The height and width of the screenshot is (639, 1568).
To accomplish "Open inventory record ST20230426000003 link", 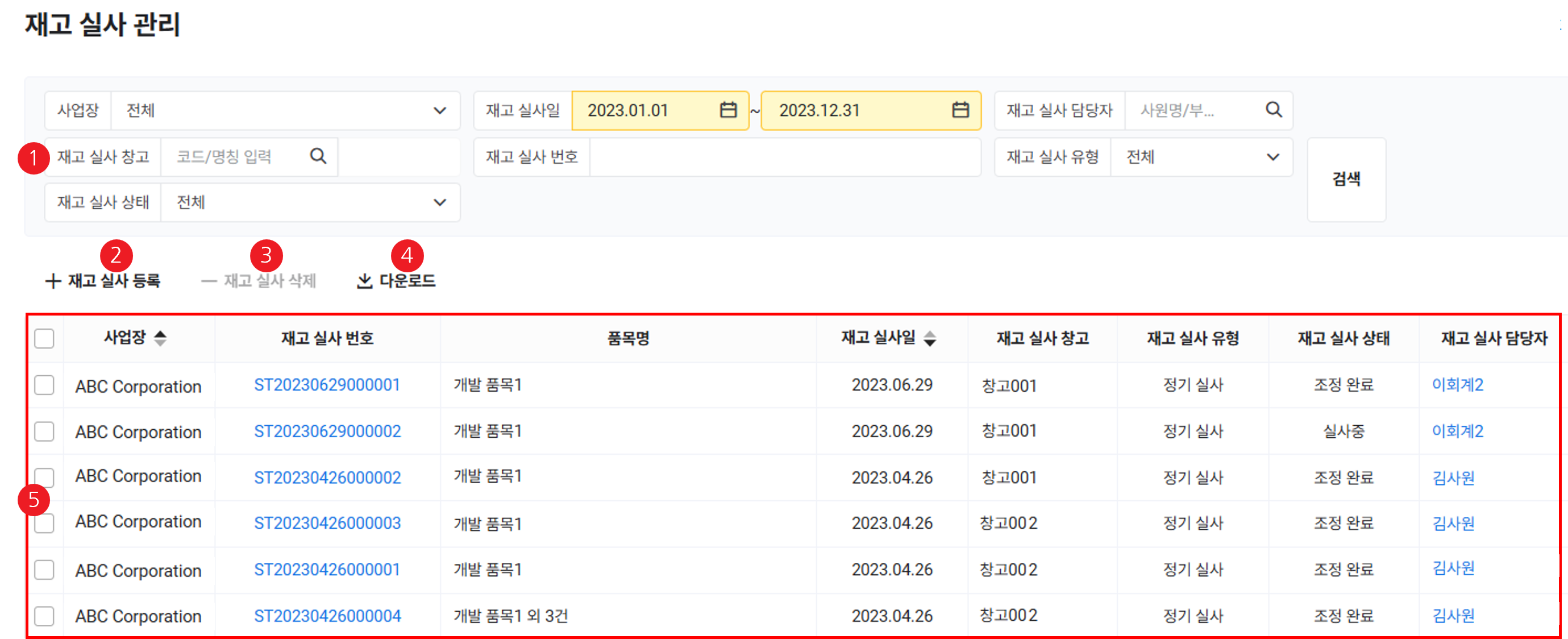I will coord(327,523).
